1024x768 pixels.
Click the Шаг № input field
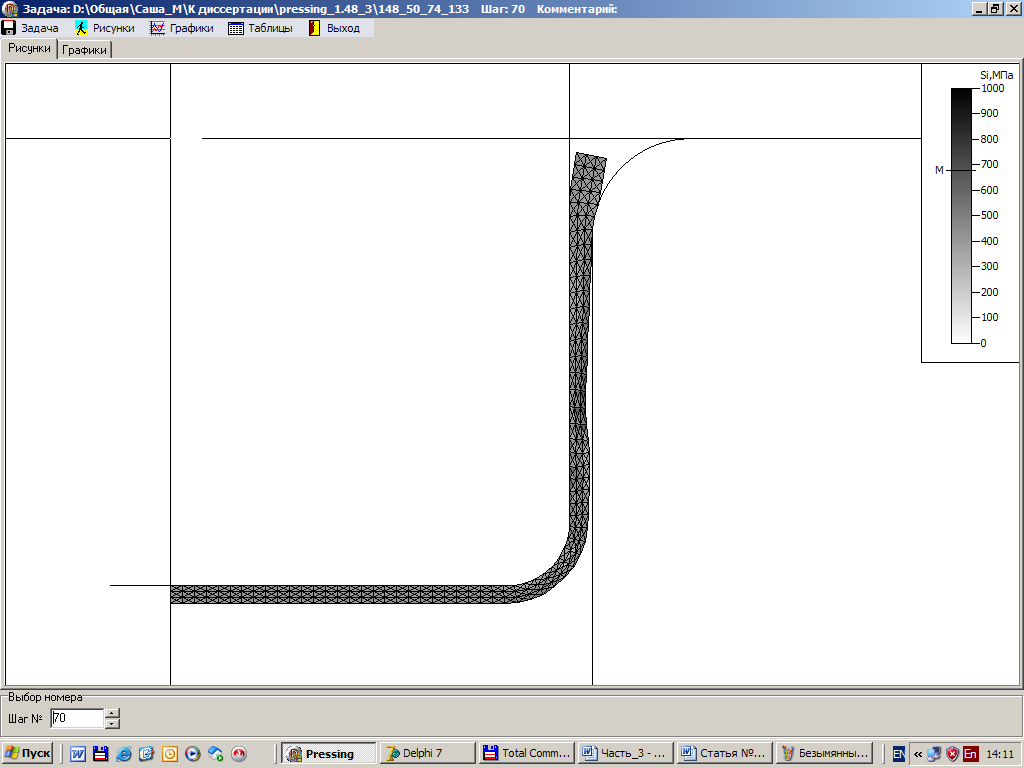click(x=76, y=718)
